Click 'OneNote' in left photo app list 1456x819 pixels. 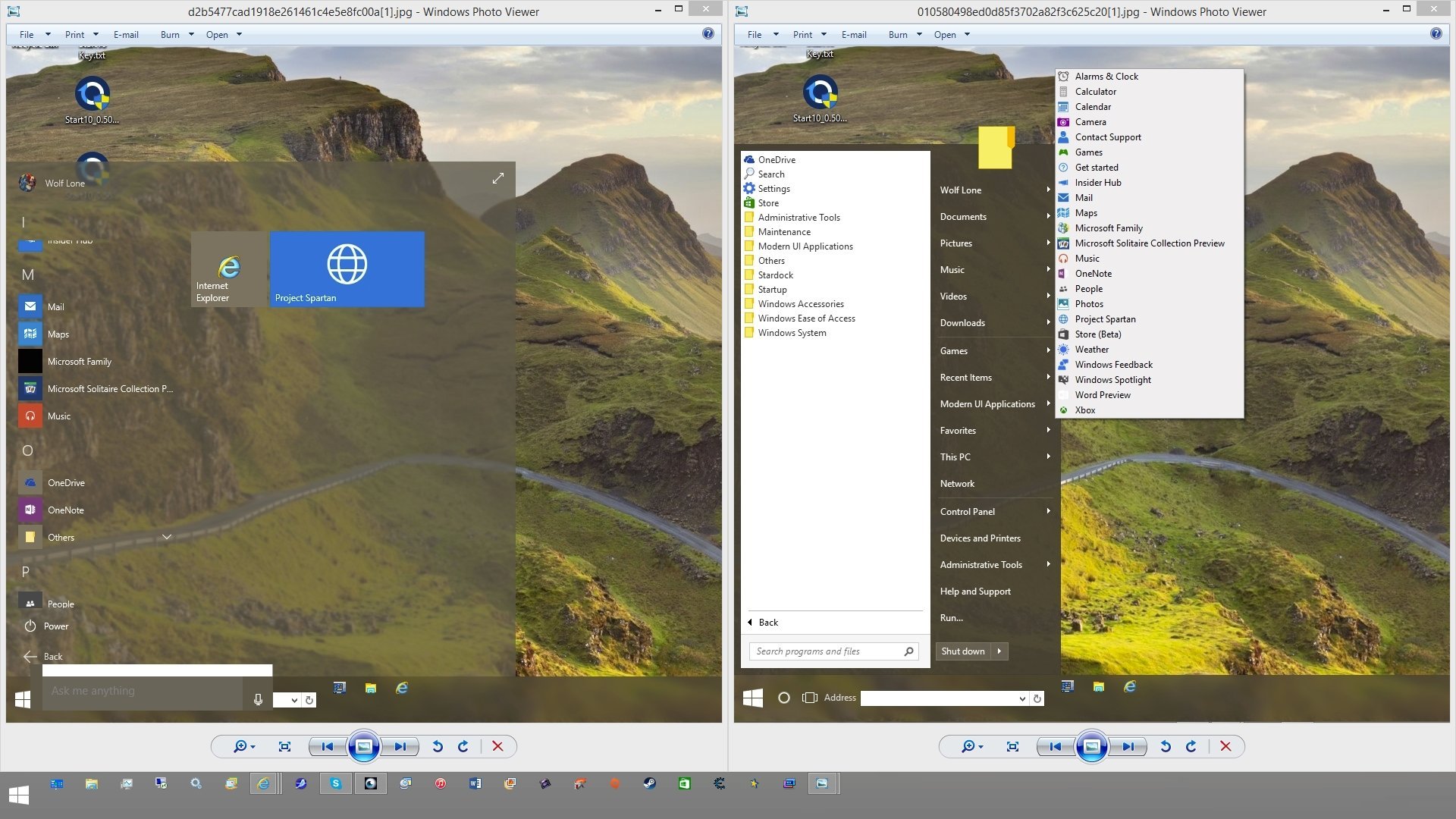65,510
